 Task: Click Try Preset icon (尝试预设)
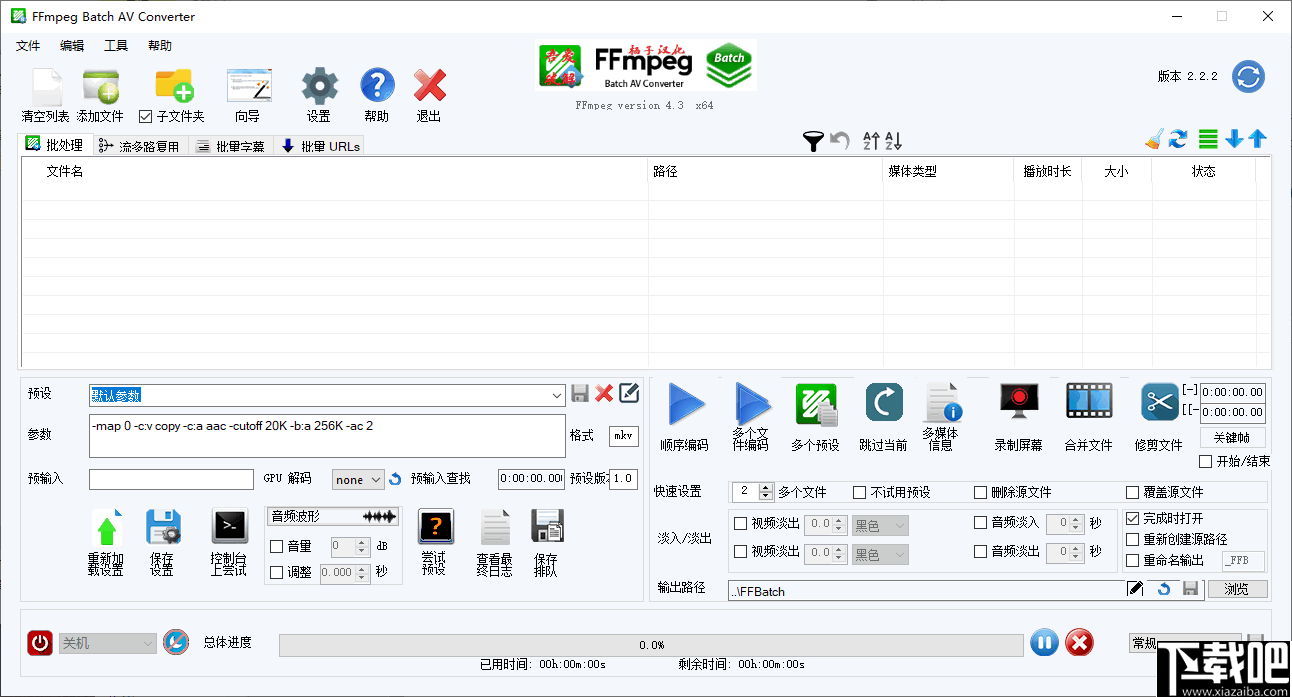[435, 526]
